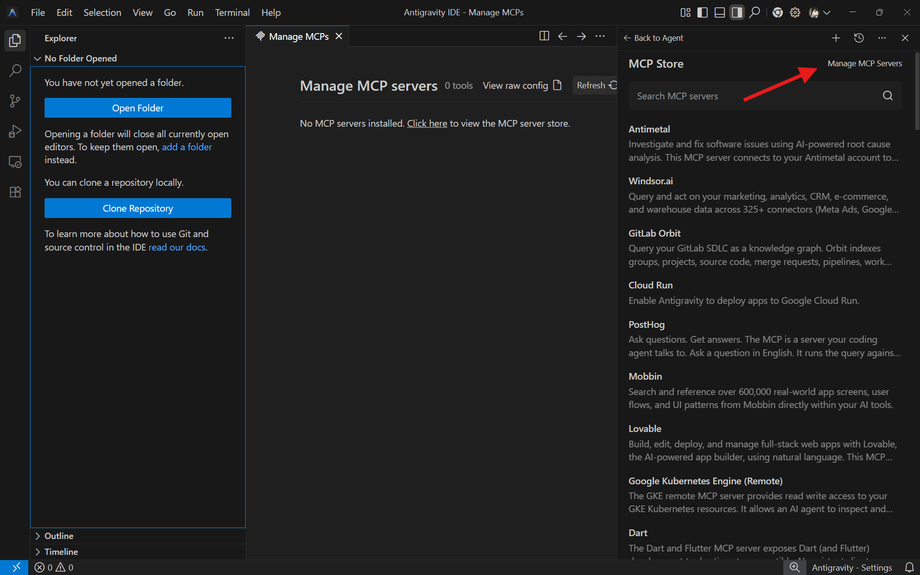Open the Windsor.ai MCP server entry

[x=765, y=195]
